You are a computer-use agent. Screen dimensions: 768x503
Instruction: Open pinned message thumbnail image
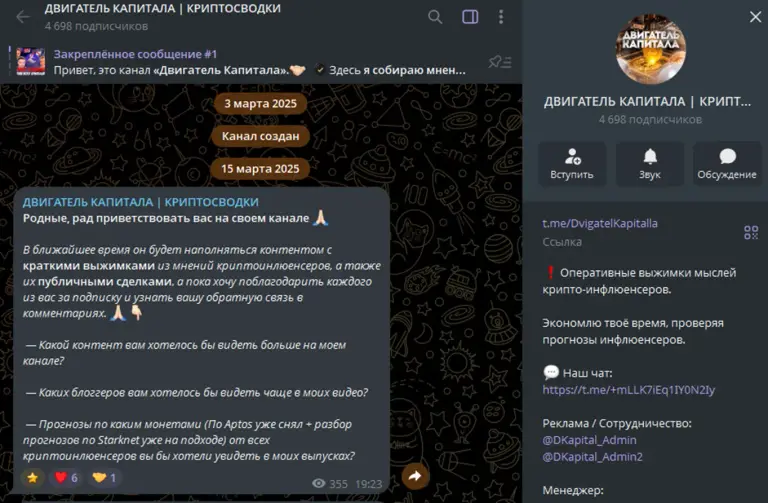tap(31, 62)
